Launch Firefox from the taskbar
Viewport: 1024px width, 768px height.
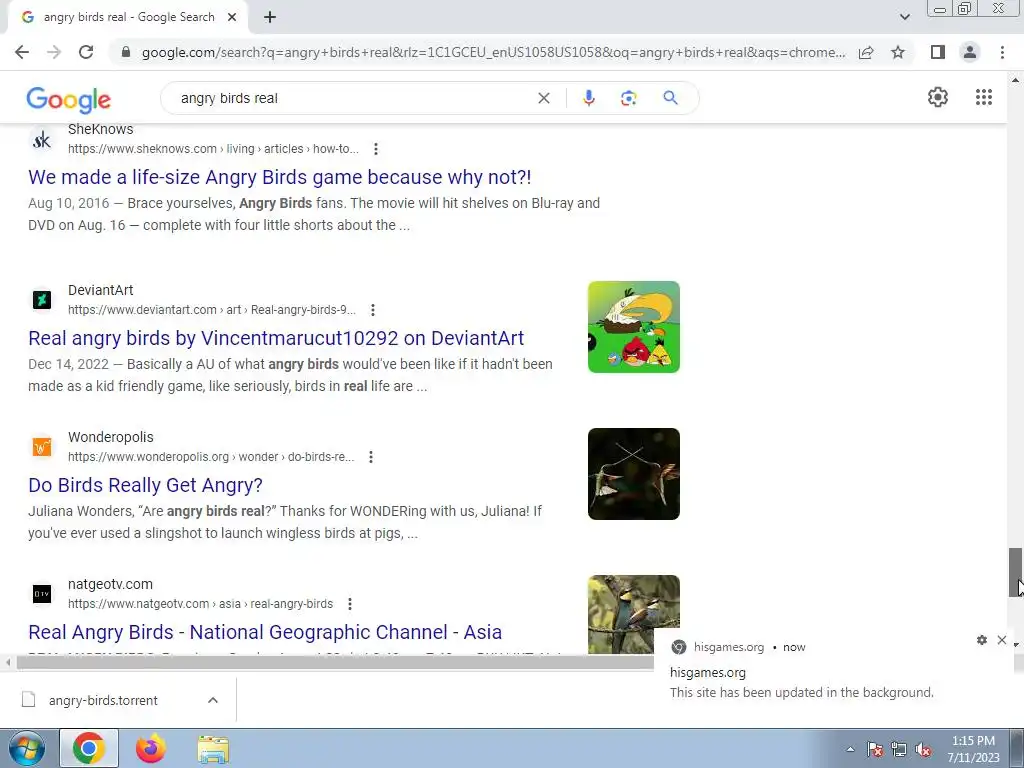click(x=151, y=748)
